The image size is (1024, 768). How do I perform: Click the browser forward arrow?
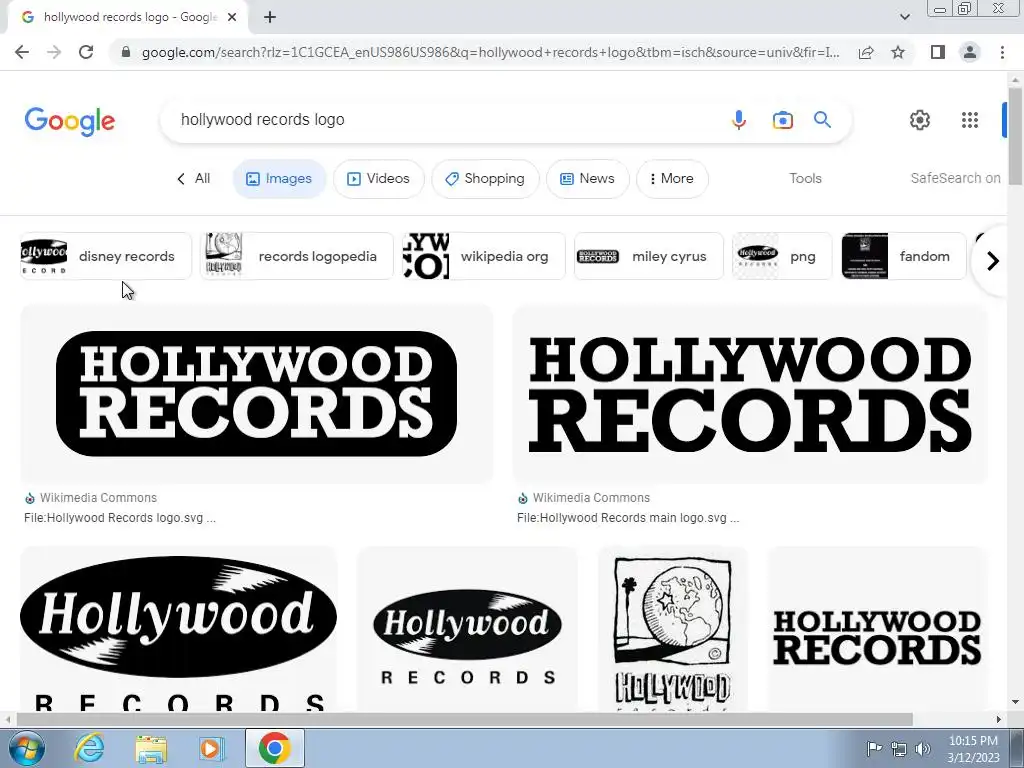[54, 52]
